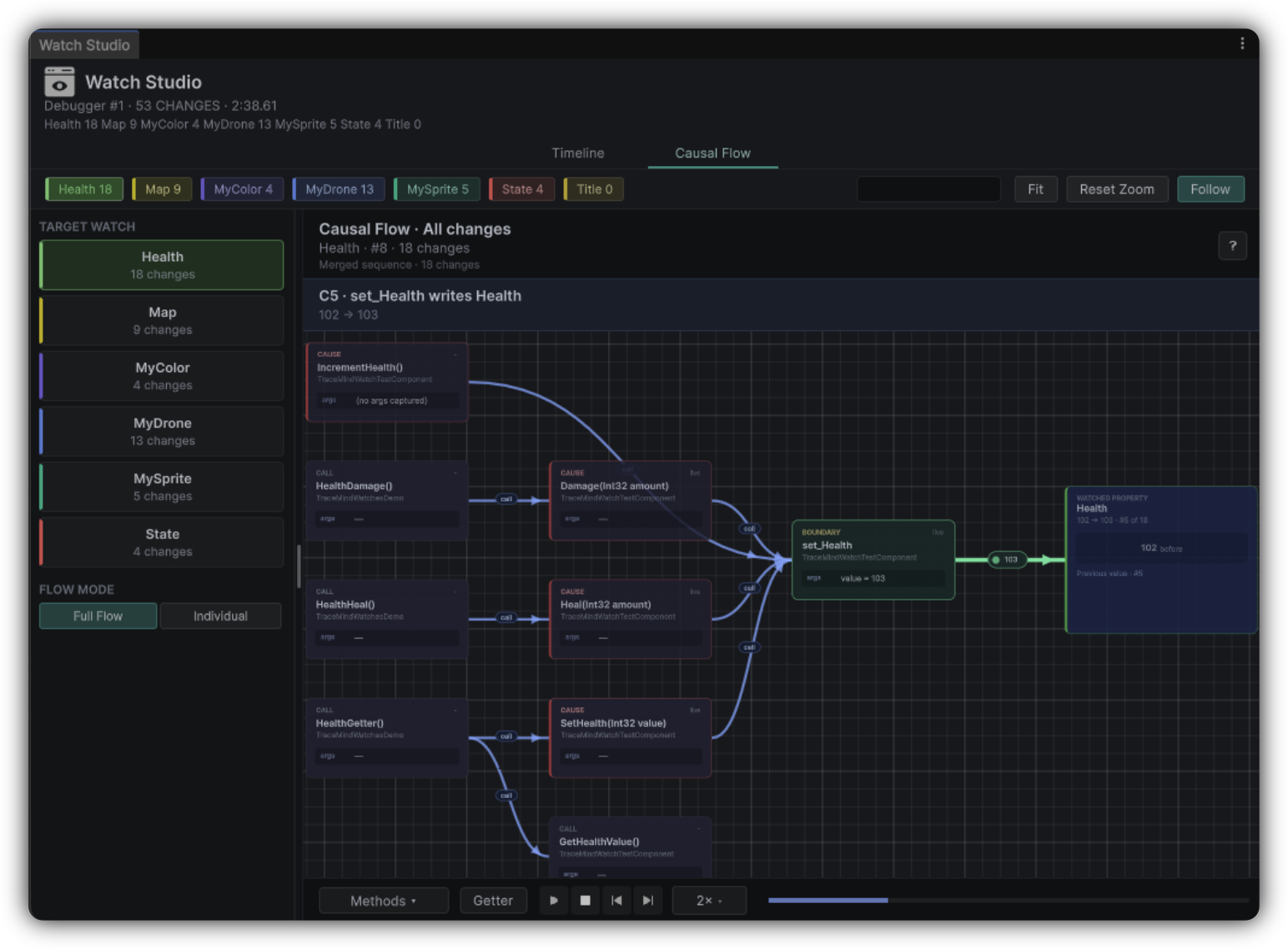This screenshot has height=949, width=1288.
Task: Toggle the MySprite 5 filter chip
Action: click(x=437, y=189)
